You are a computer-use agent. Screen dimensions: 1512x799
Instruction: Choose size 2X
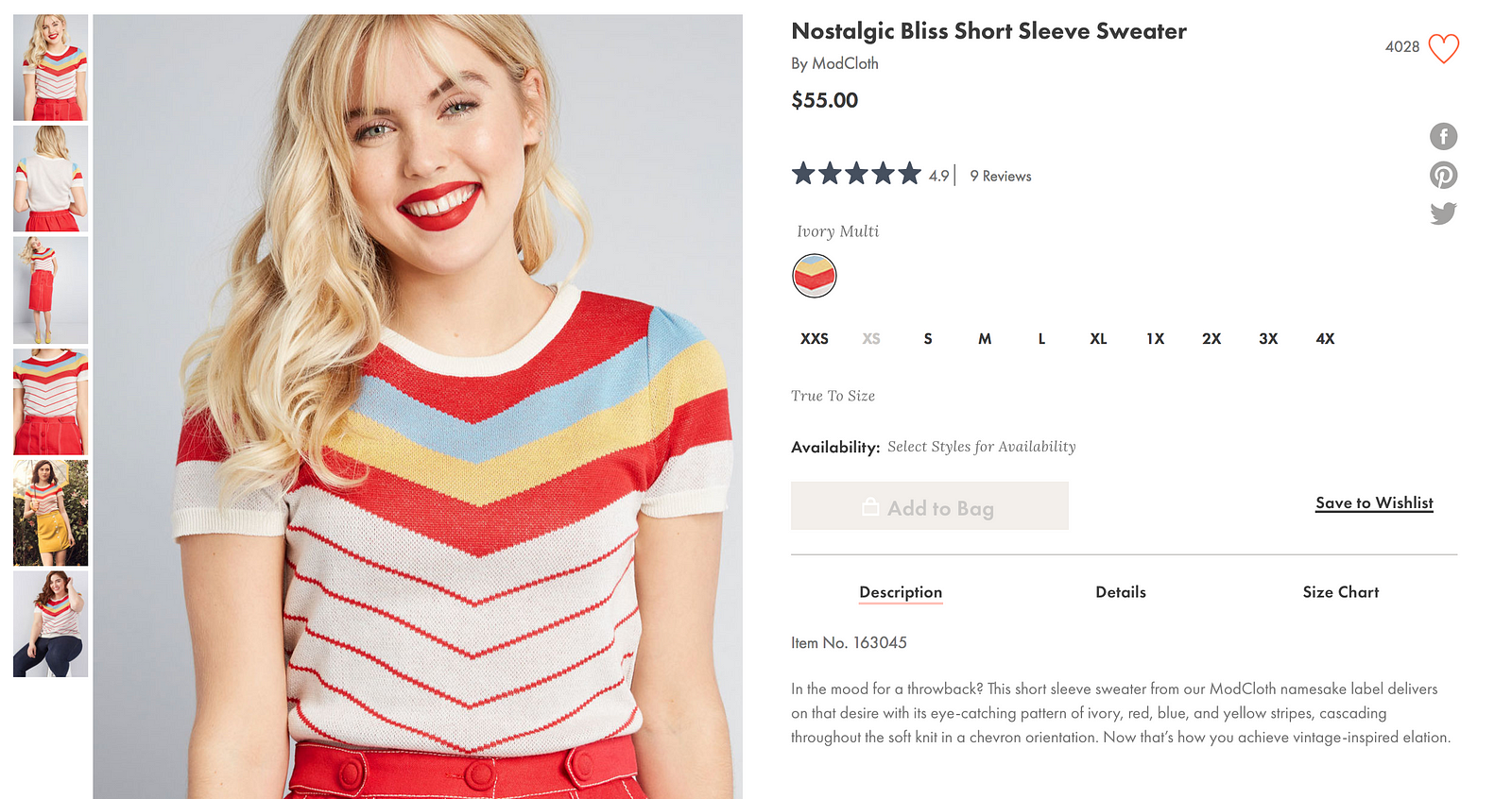pos(1211,338)
